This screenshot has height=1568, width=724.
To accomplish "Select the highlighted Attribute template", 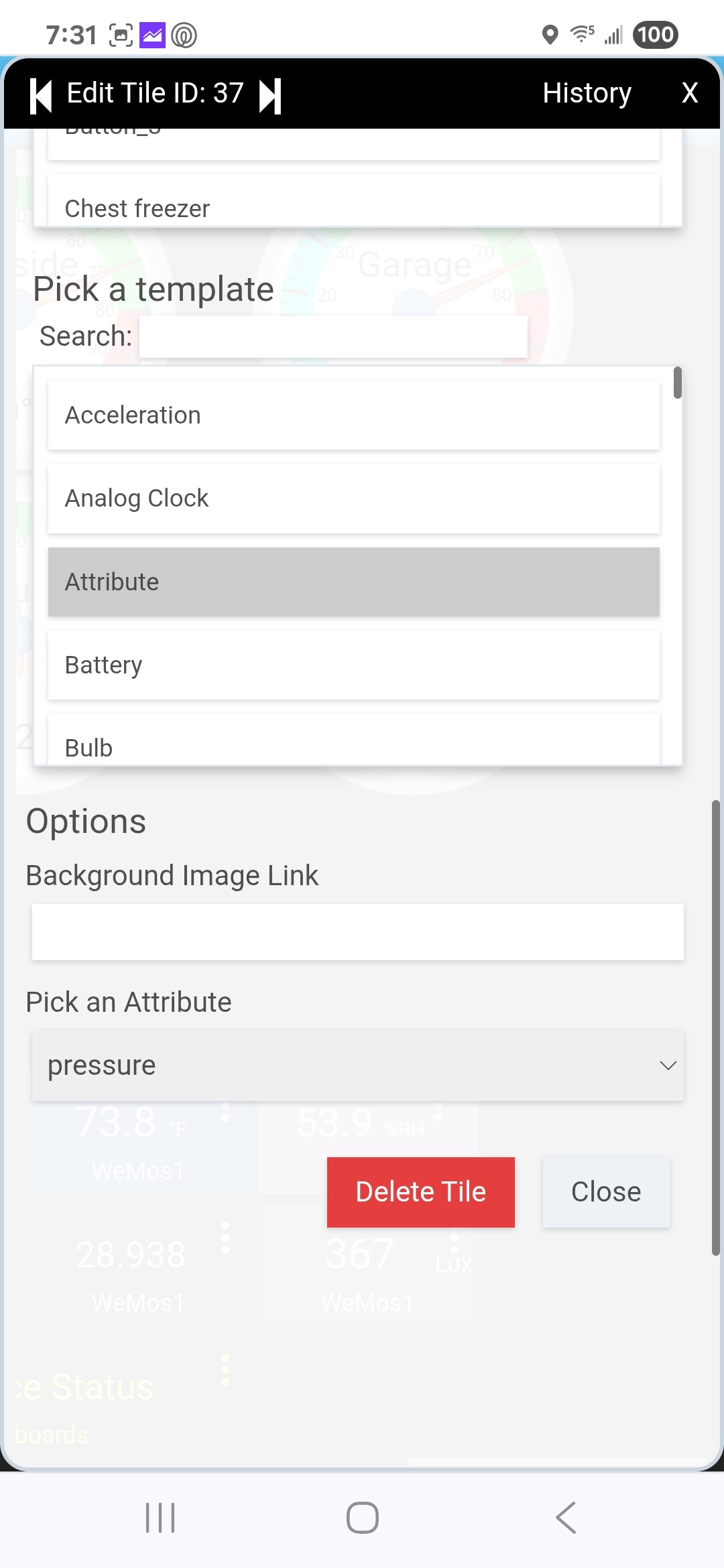I will click(x=354, y=582).
